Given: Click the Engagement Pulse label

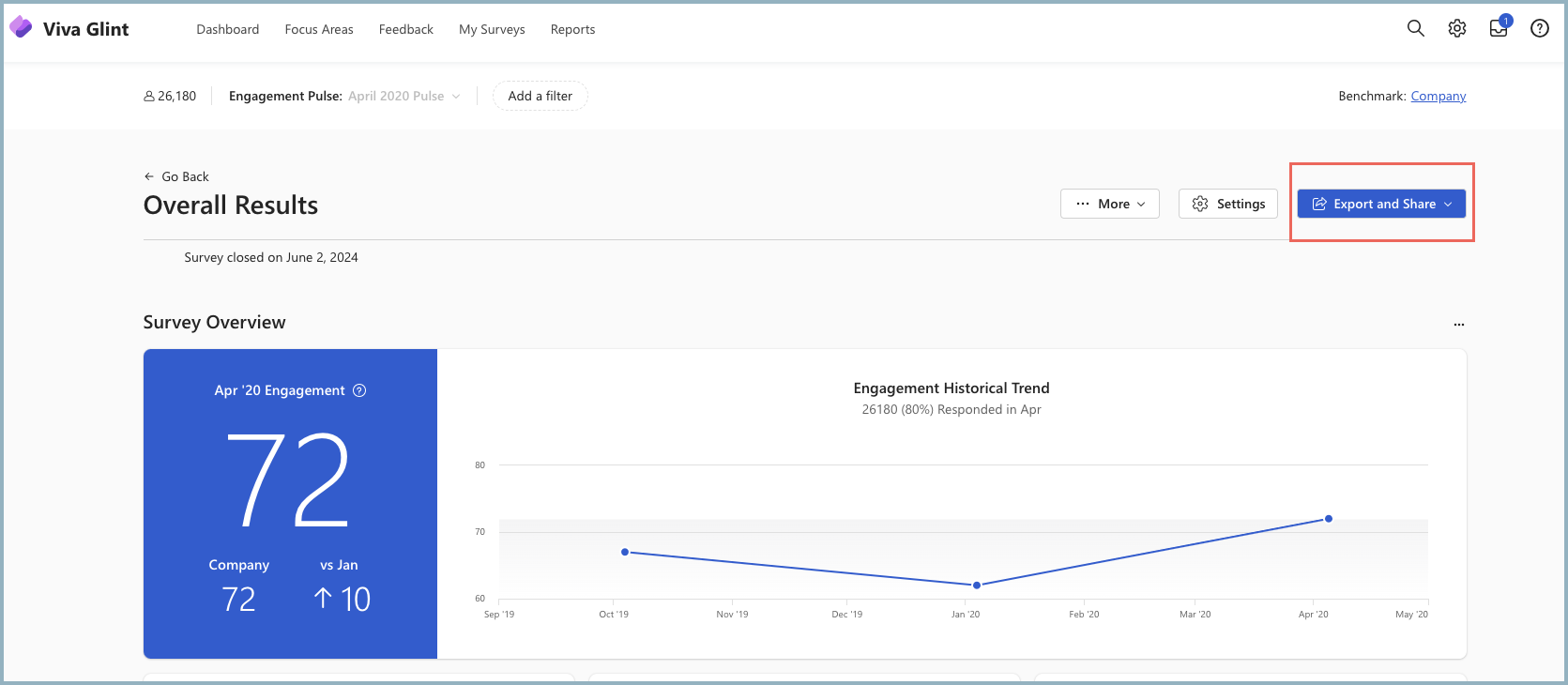Looking at the screenshot, I should [x=285, y=96].
